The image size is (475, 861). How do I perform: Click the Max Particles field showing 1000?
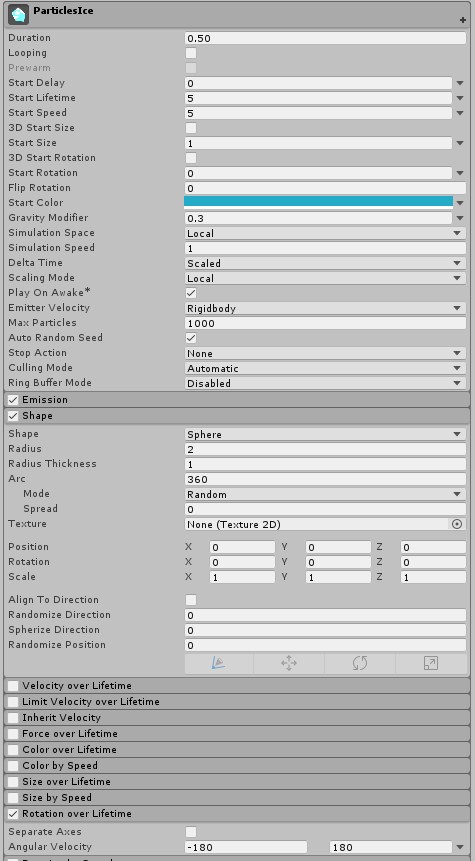point(325,323)
